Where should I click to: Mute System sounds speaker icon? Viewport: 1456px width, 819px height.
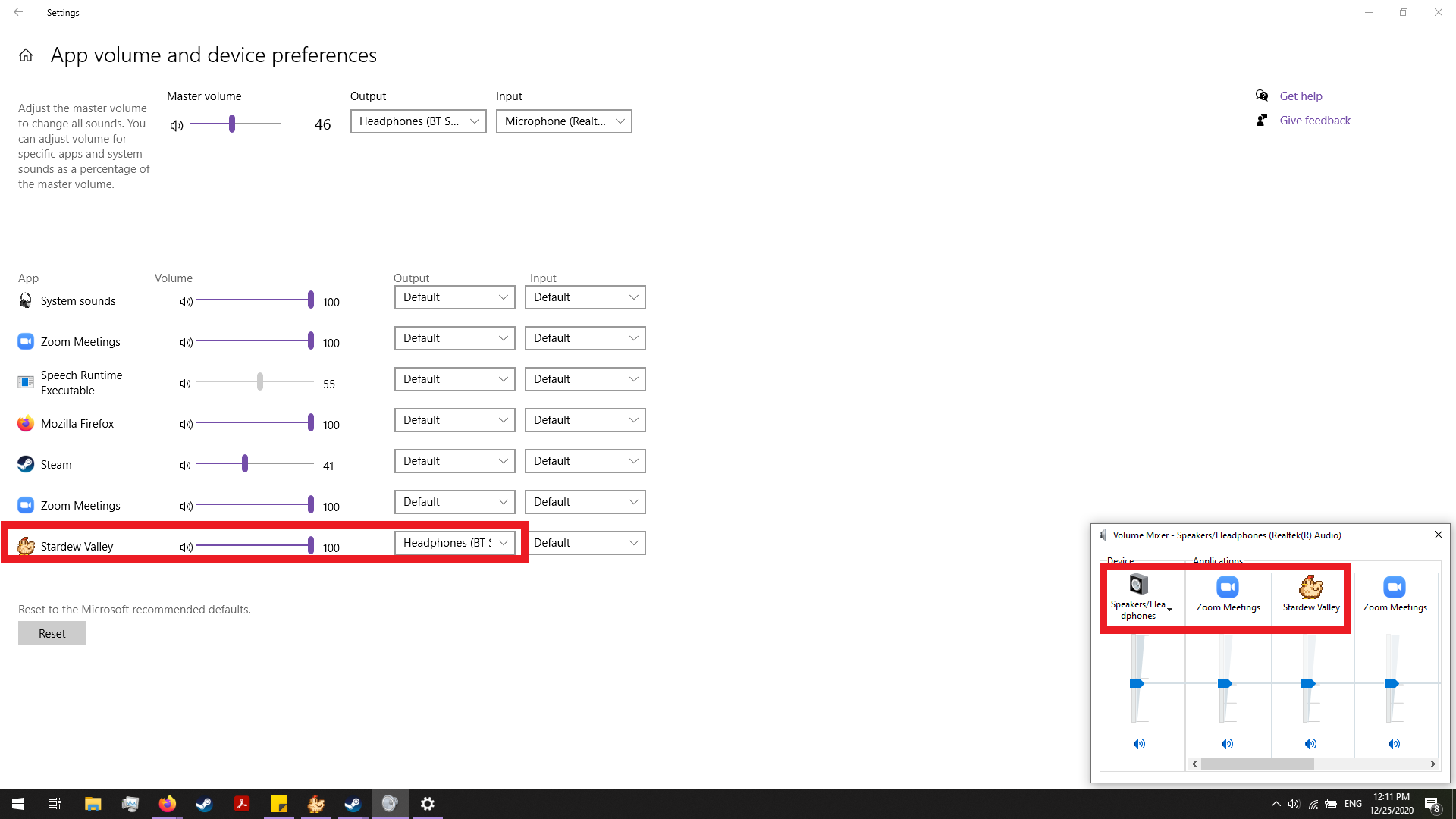pos(186,302)
